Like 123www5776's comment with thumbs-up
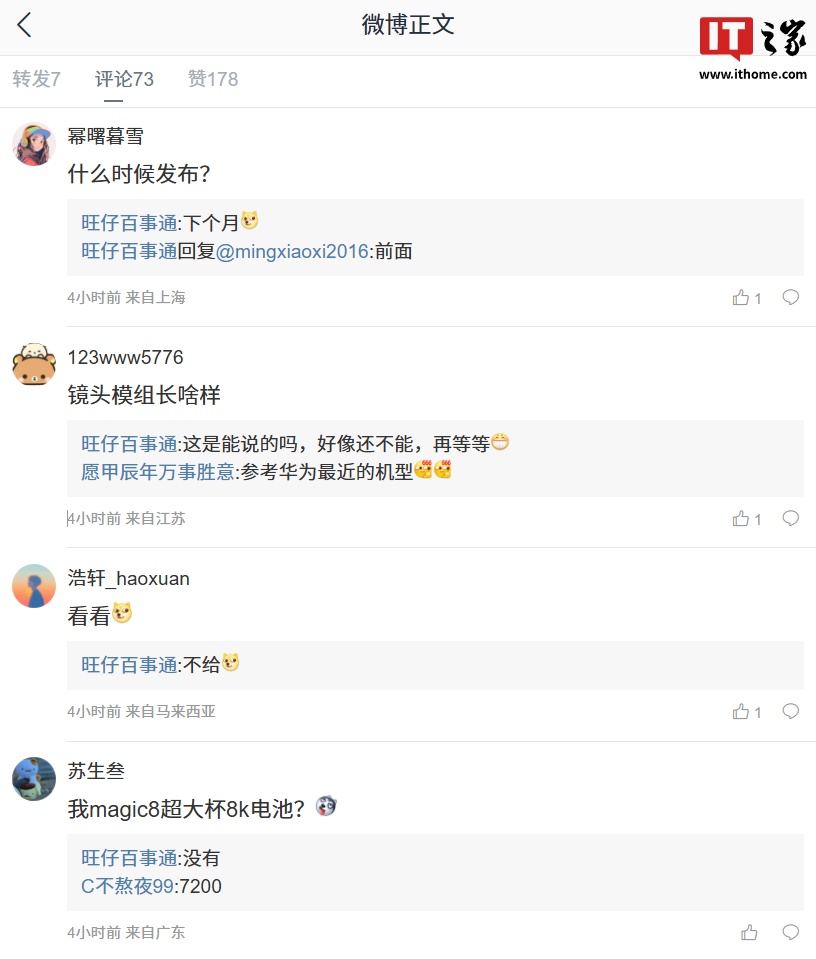The height and width of the screenshot is (959, 816). [x=741, y=519]
